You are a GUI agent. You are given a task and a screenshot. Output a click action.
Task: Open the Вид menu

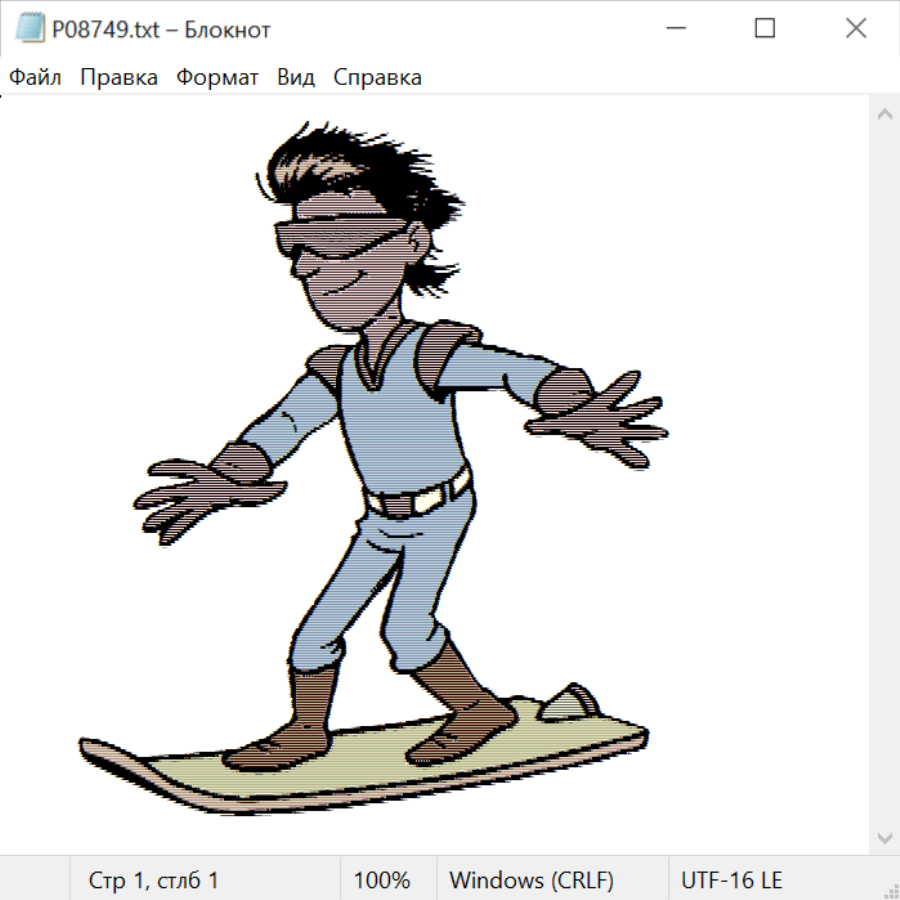tap(296, 78)
